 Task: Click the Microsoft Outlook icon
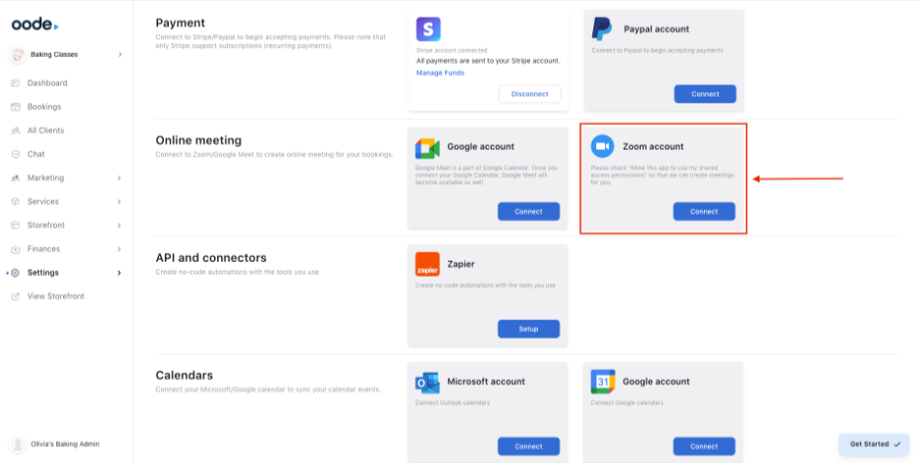[x=428, y=382]
